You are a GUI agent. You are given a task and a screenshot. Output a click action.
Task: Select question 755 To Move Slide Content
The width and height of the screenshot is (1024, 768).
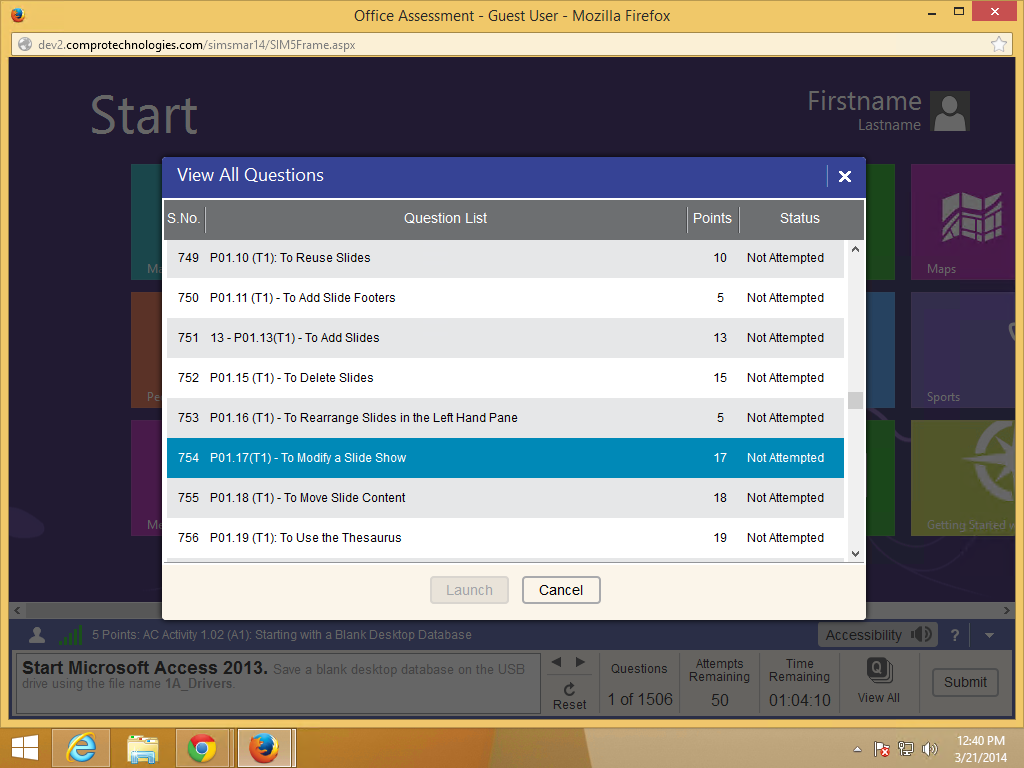(505, 498)
